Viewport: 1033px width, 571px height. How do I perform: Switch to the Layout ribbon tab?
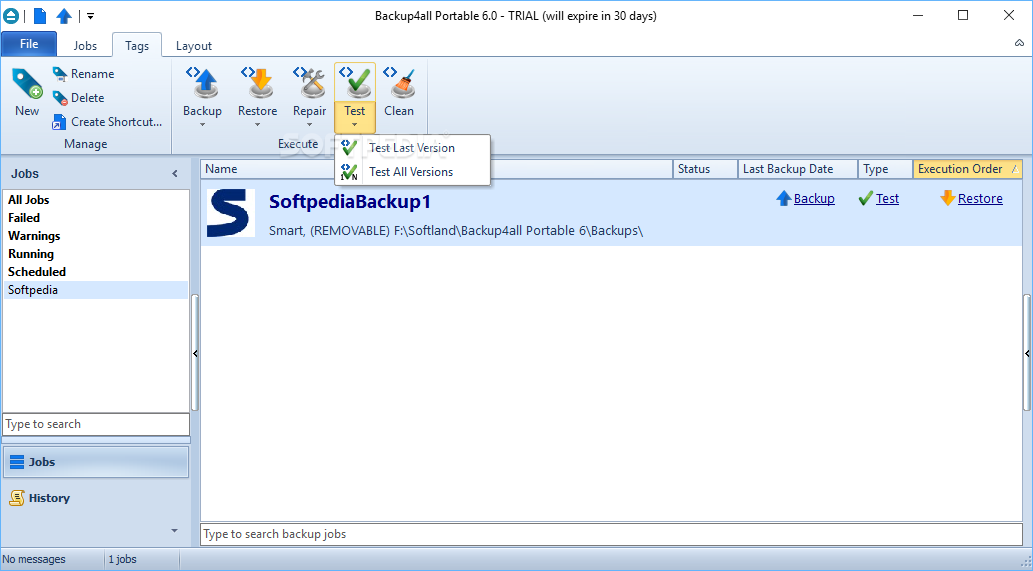[x=194, y=45]
